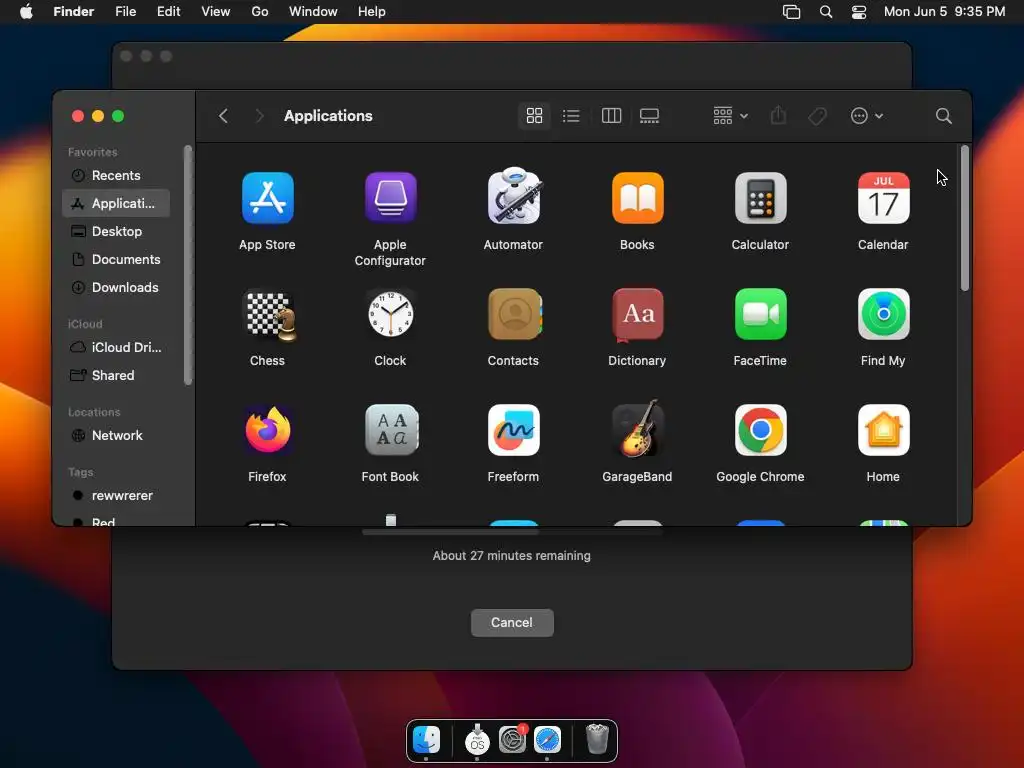Switch to icon grid view
Image resolution: width=1024 pixels, height=768 pixels.
534,116
